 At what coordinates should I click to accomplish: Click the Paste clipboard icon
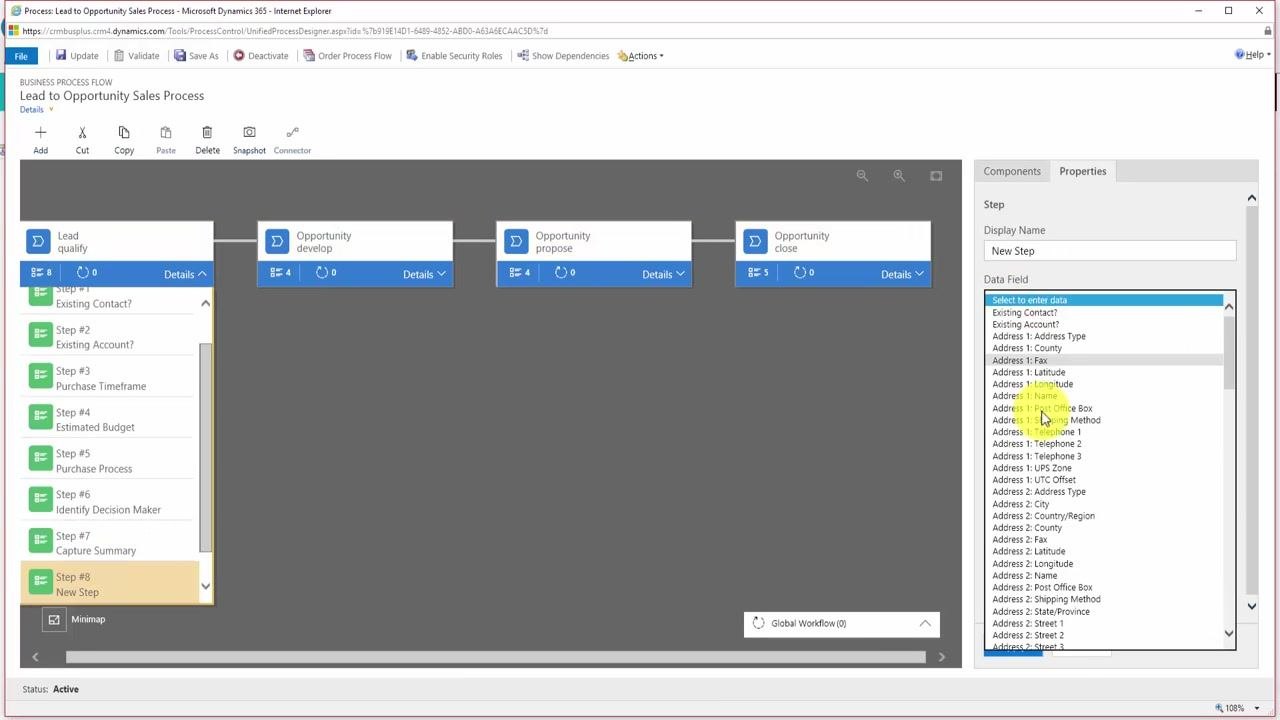tap(166, 132)
